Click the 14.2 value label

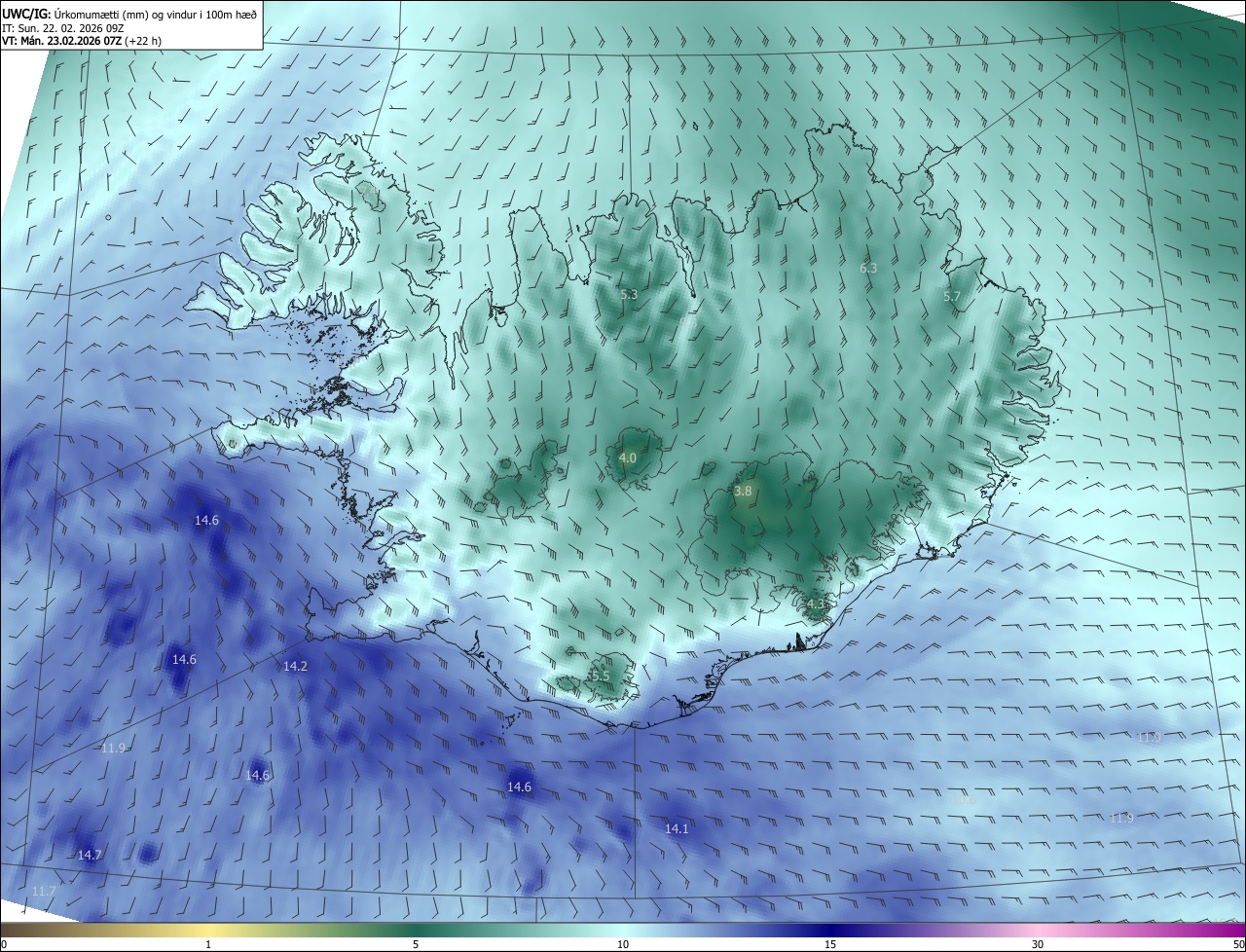295,667
